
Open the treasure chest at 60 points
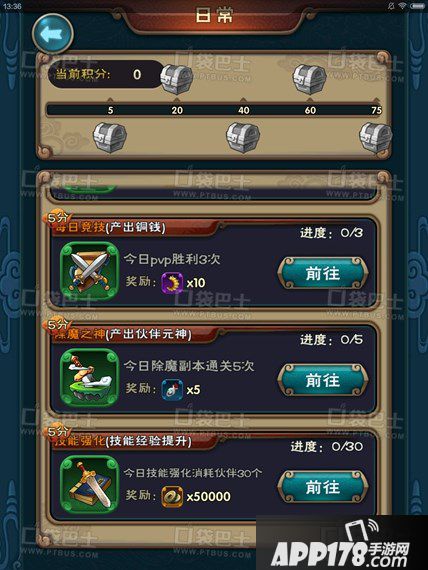pos(310,79)
